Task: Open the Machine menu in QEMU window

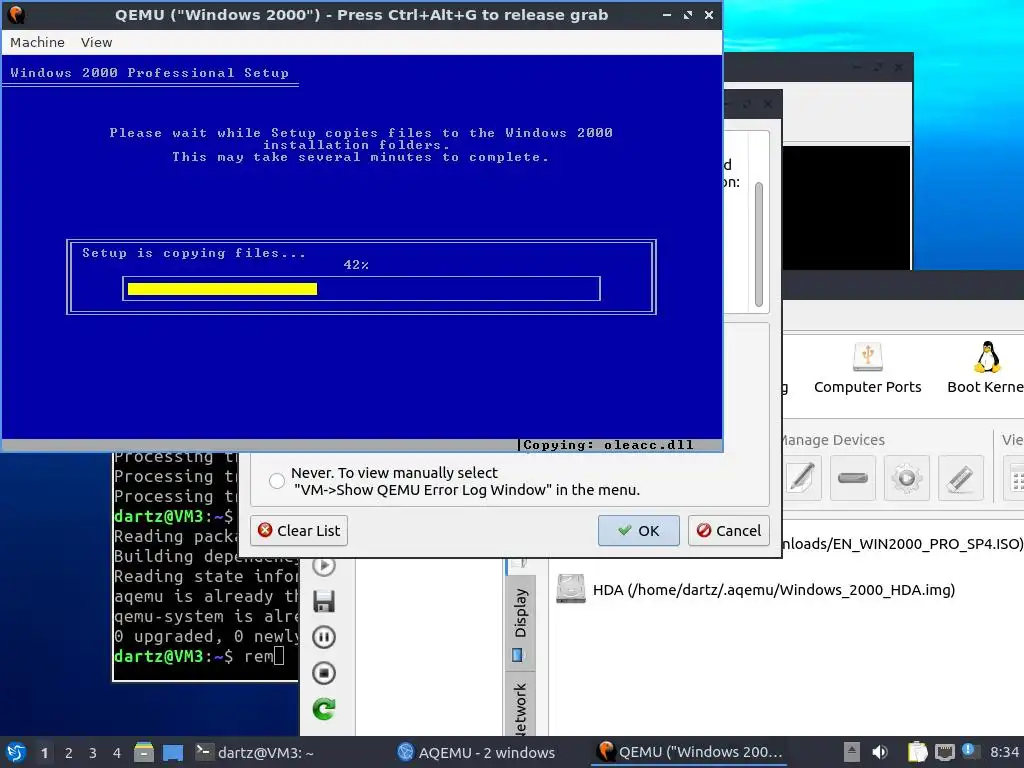Action: (37, 42)
